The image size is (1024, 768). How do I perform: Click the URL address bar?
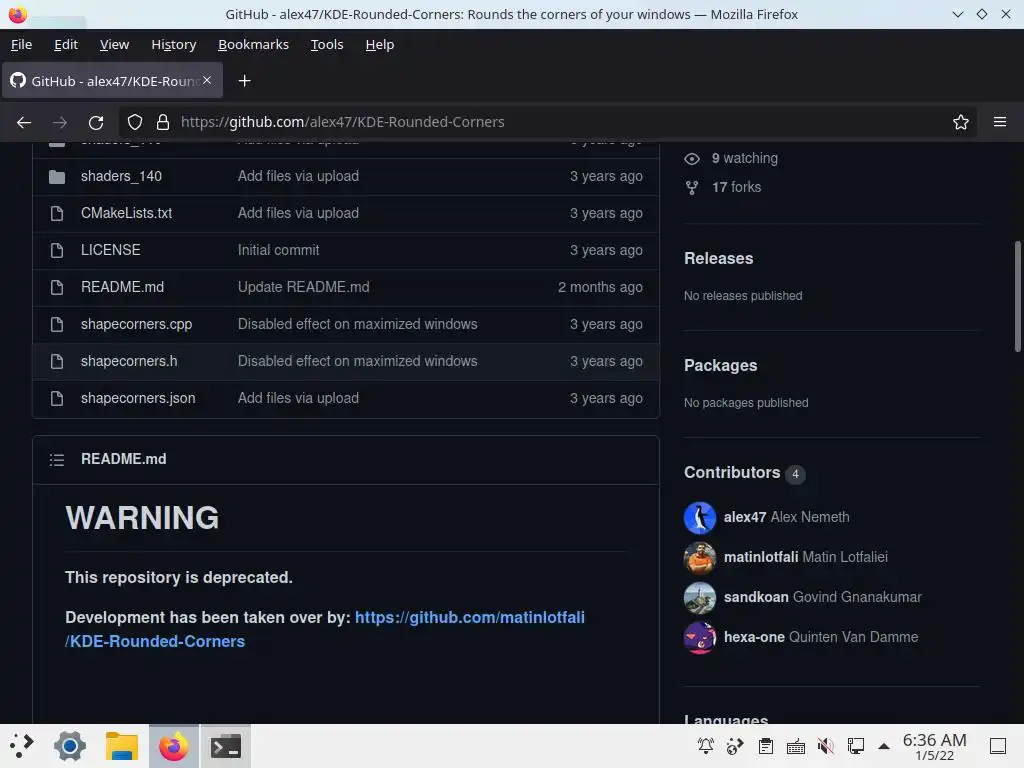click(x=549, y=122)
